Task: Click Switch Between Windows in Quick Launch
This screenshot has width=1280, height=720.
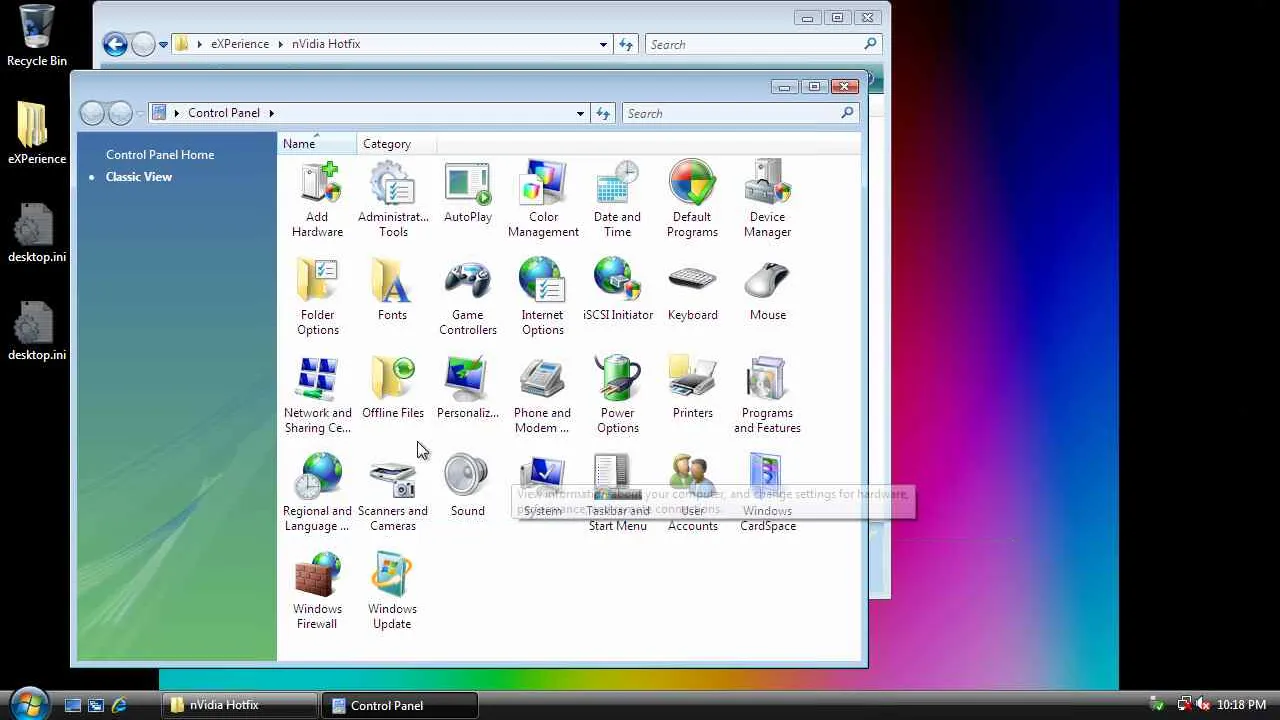Action: tap(96, 705)
